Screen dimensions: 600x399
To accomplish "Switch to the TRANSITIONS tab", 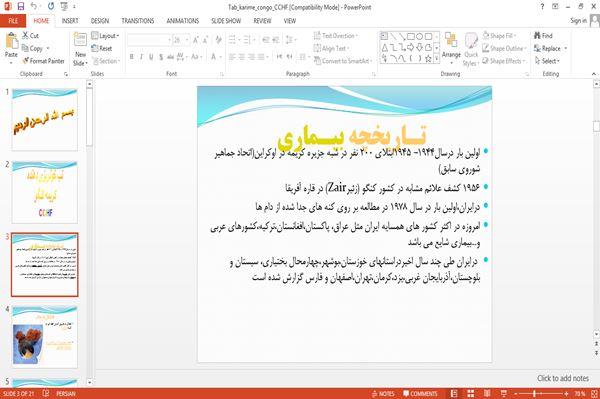I will [x=138, y=21].
